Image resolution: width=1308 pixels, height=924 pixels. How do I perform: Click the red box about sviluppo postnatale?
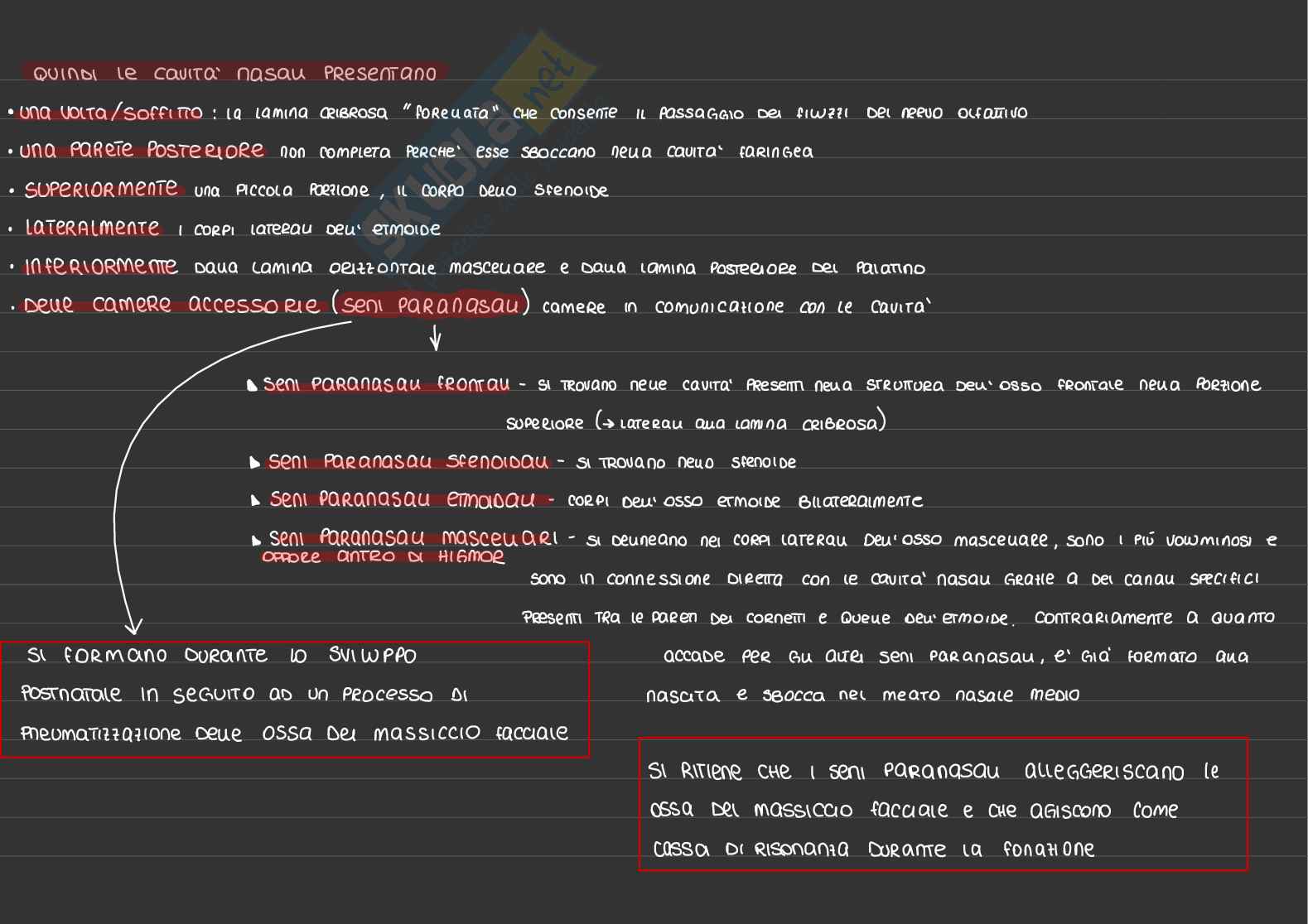coord(295,699)
